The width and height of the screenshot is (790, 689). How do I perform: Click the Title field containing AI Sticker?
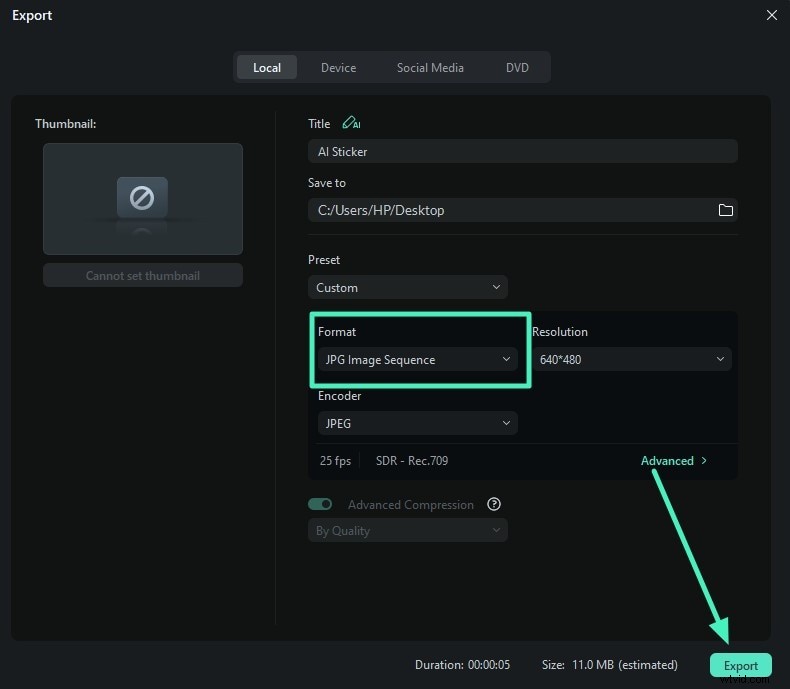[522, 152]
